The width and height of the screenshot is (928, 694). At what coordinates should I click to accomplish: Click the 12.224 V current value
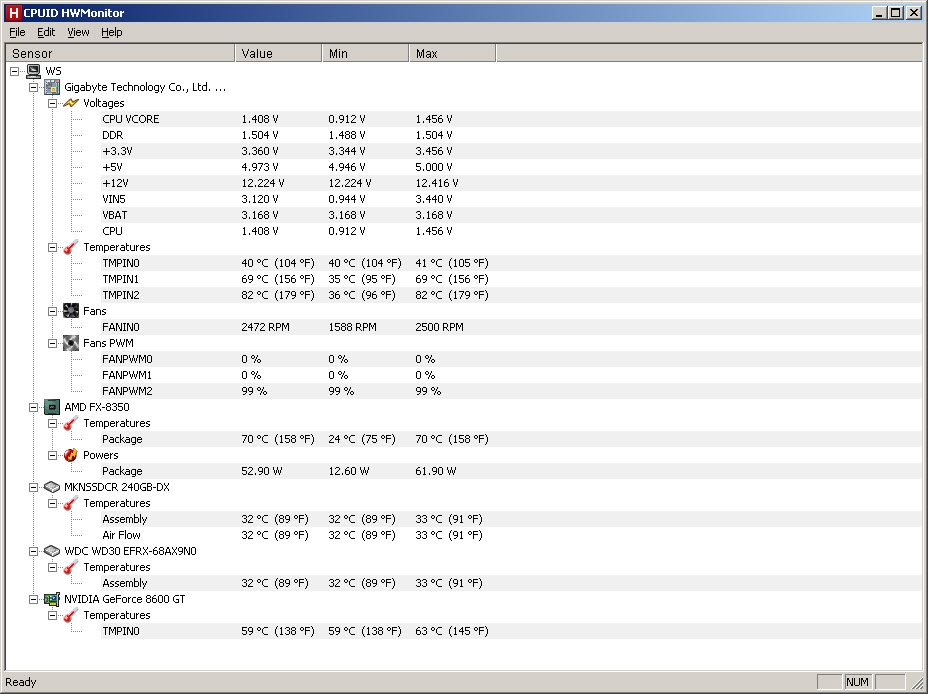(x=263, y=183)
